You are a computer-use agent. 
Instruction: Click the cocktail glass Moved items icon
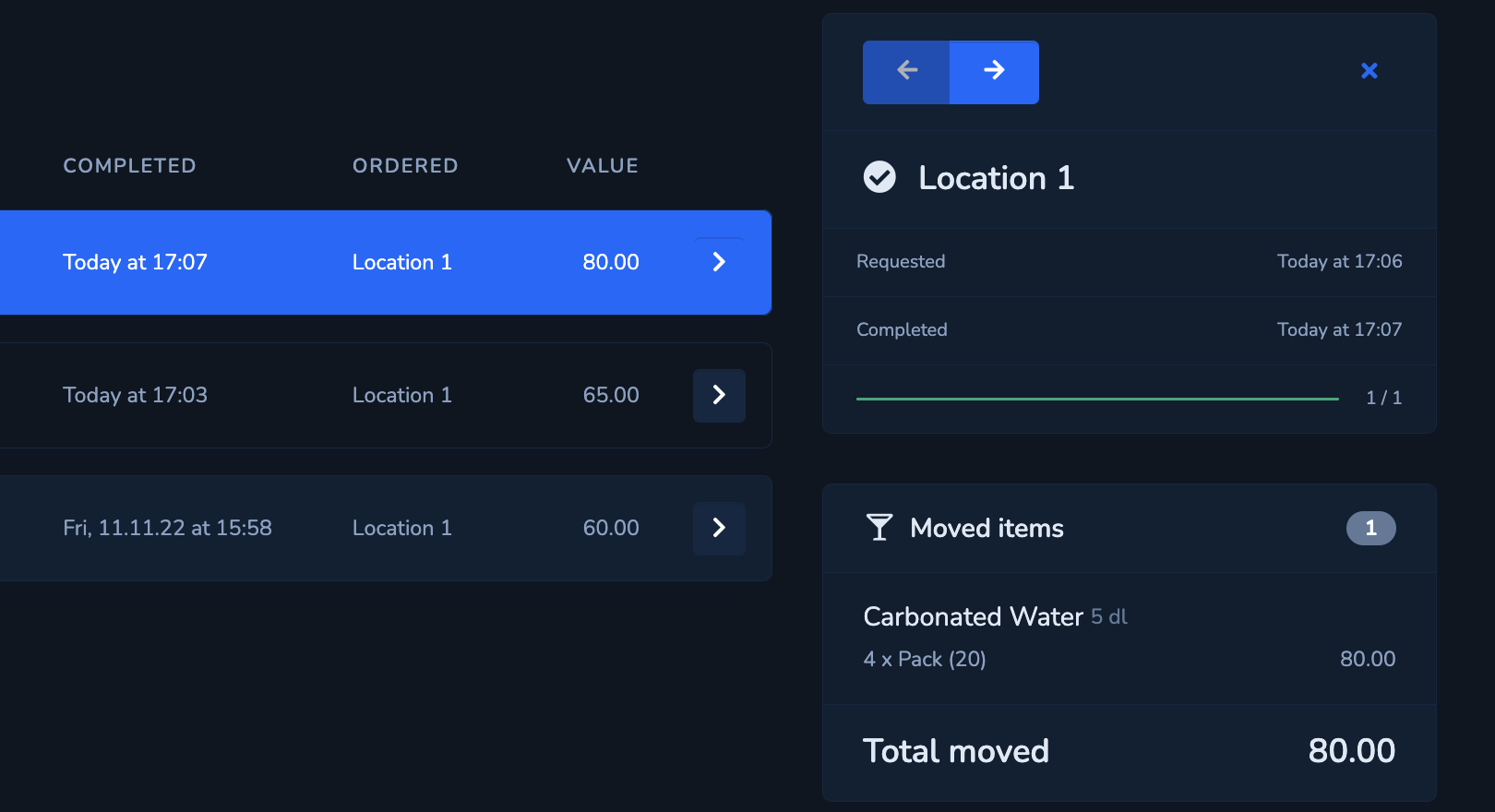coord(879,527)
